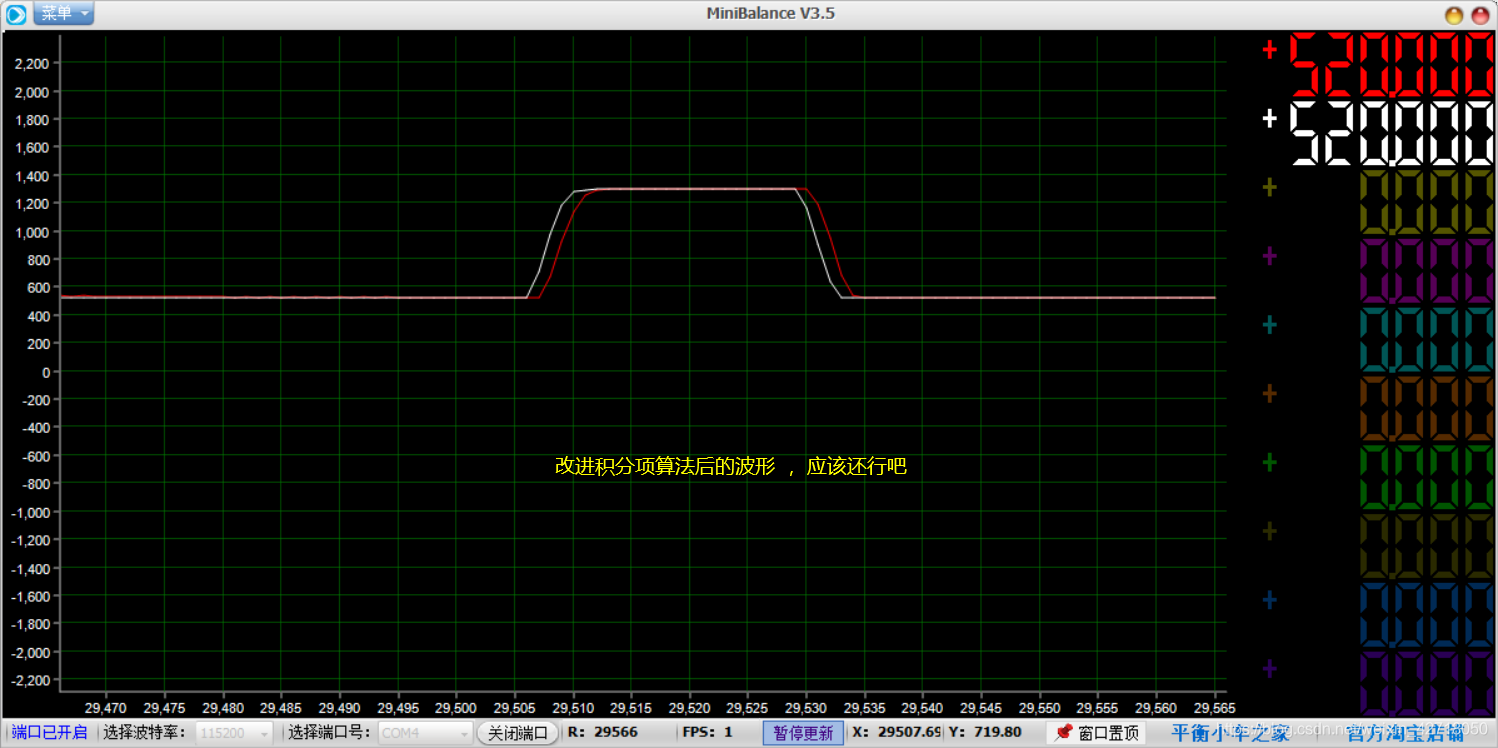
Task: Open the 选择端口号 COM4 dropdown
Action: [x=426, y=733]
